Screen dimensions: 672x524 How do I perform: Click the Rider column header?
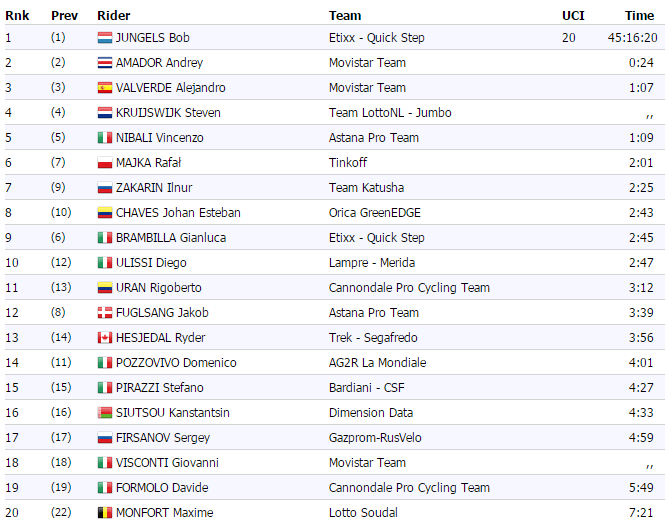[113, 16]
